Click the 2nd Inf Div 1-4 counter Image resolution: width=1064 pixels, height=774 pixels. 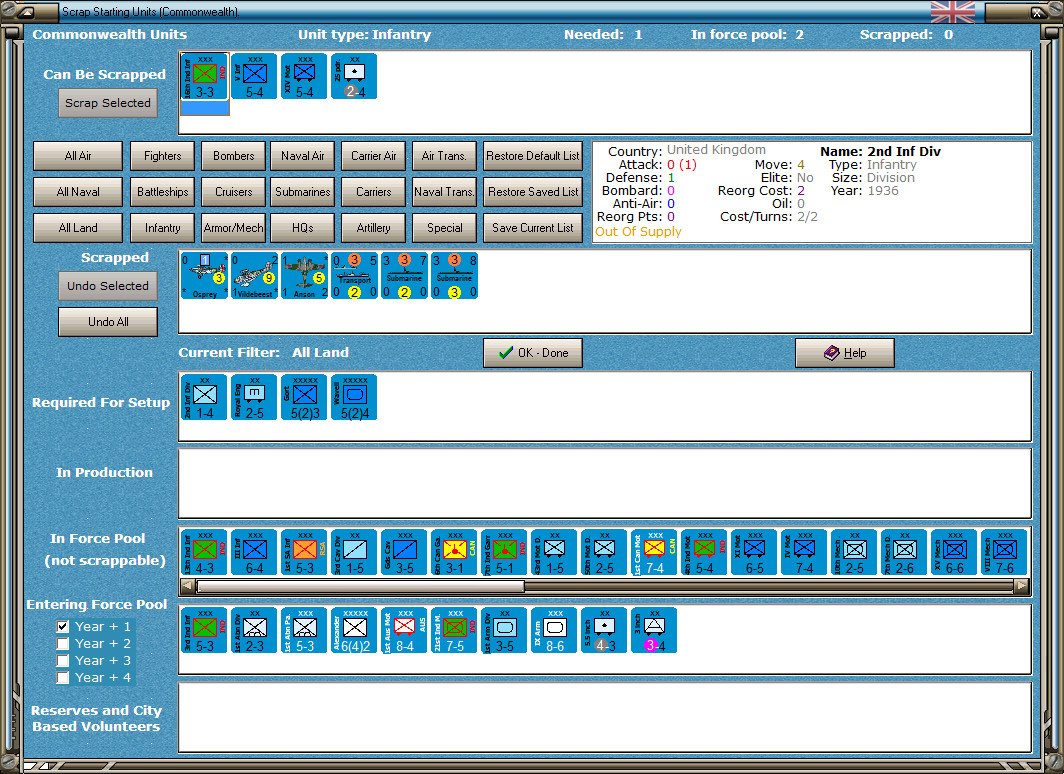(x=204, y=398)
